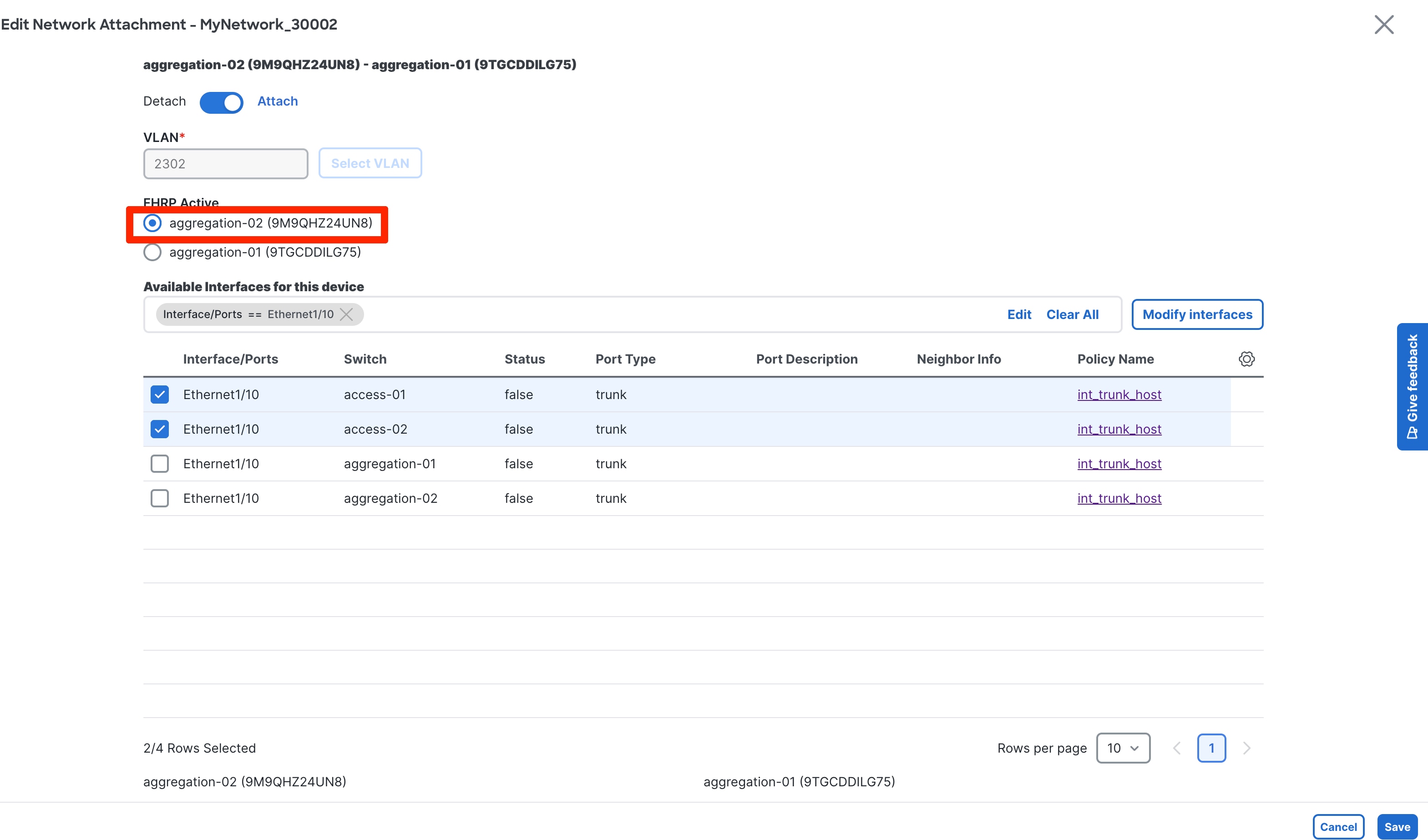Close the Edit Network Attachment dialog
Image resolution: width=1428 pixels, height=840 pixels.
pyautogui.click(x=1384, y=25)
